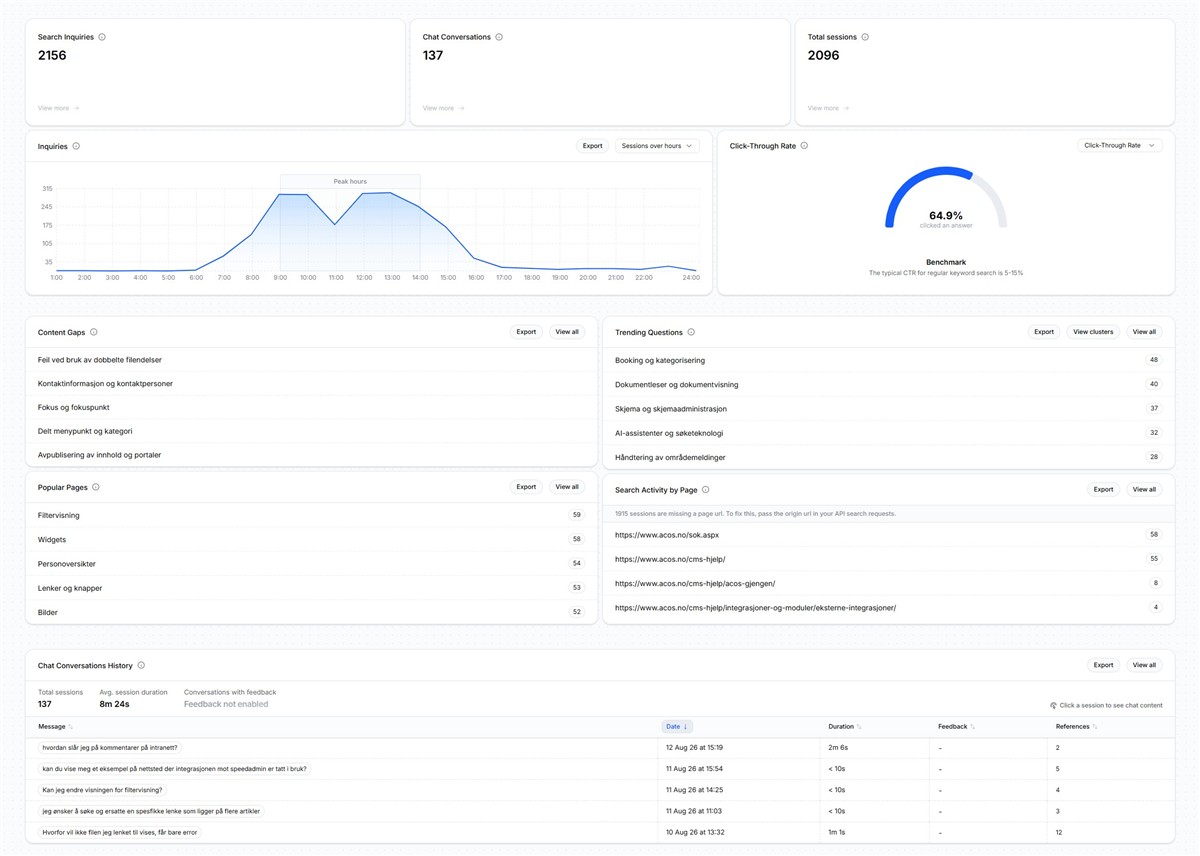Sort conversations by References column header

pos(1076,727)
